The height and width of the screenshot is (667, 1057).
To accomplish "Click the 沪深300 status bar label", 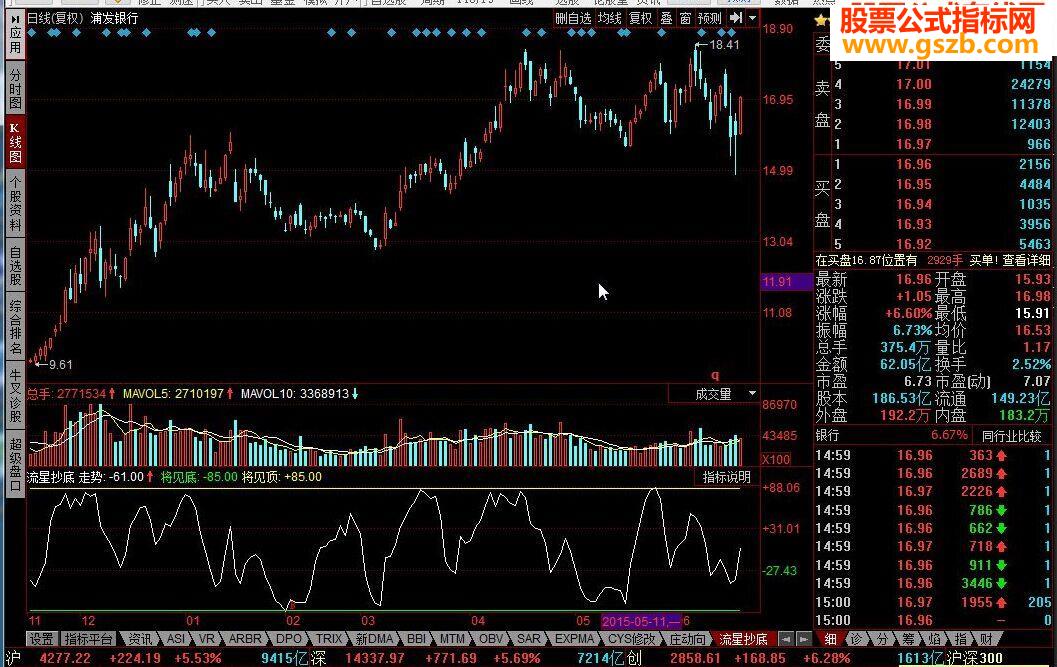I will 974,658.
